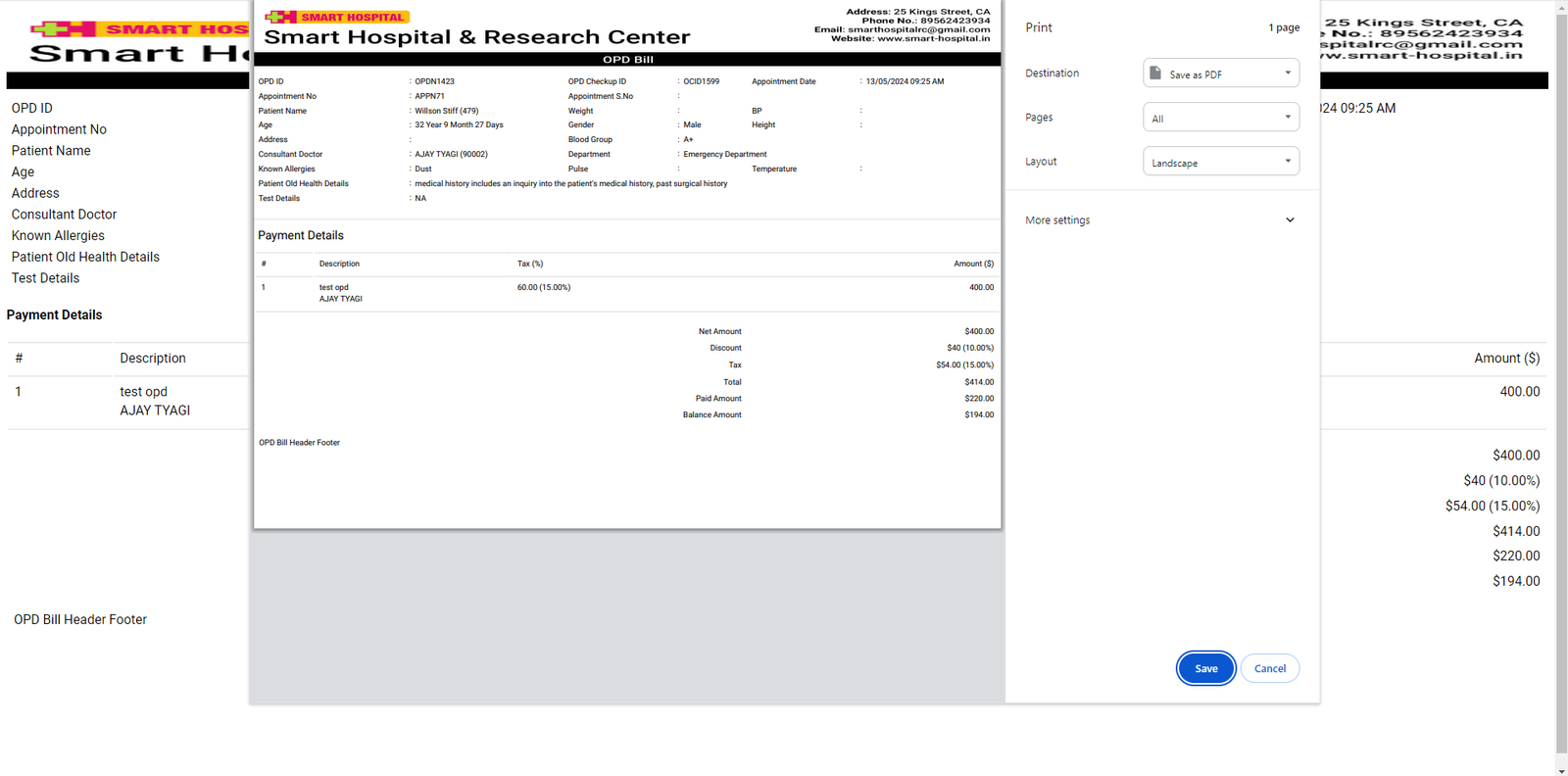Open the Destination dropdown showing Save as PDF
1568x776 pixels.
pyautogui.click(x=1220, y=73)
